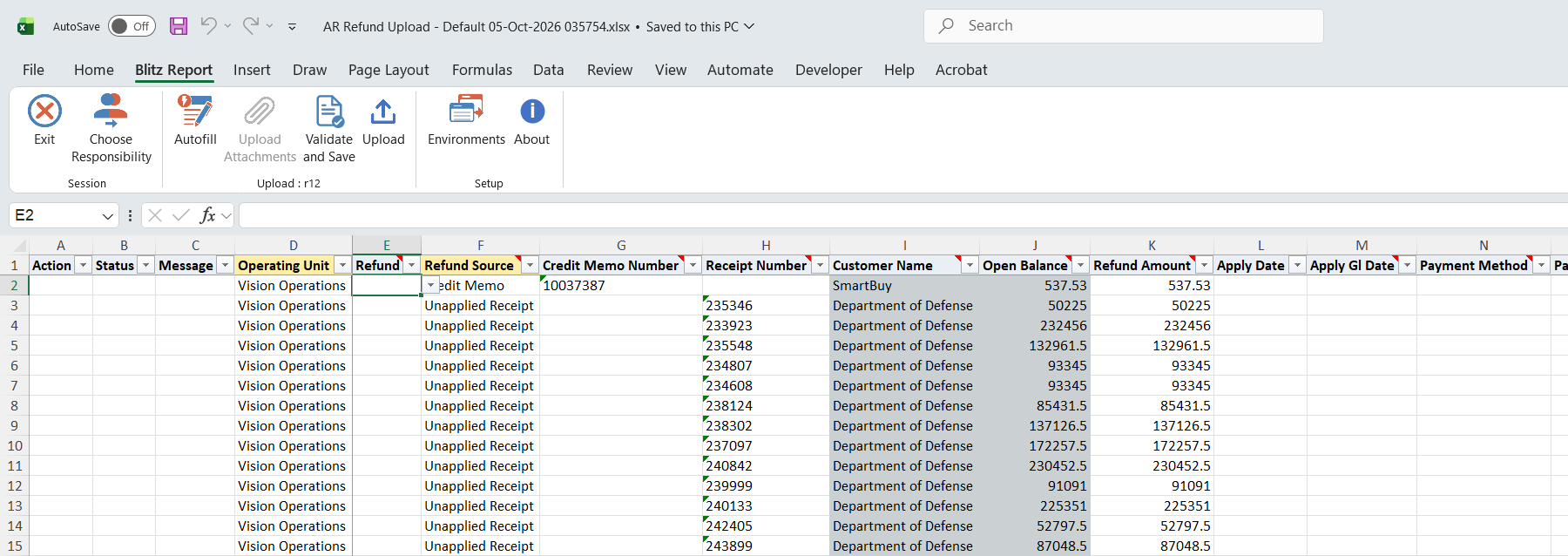Open Choose Responsibility
The image size is (1568, 556).
pos(111,129)
